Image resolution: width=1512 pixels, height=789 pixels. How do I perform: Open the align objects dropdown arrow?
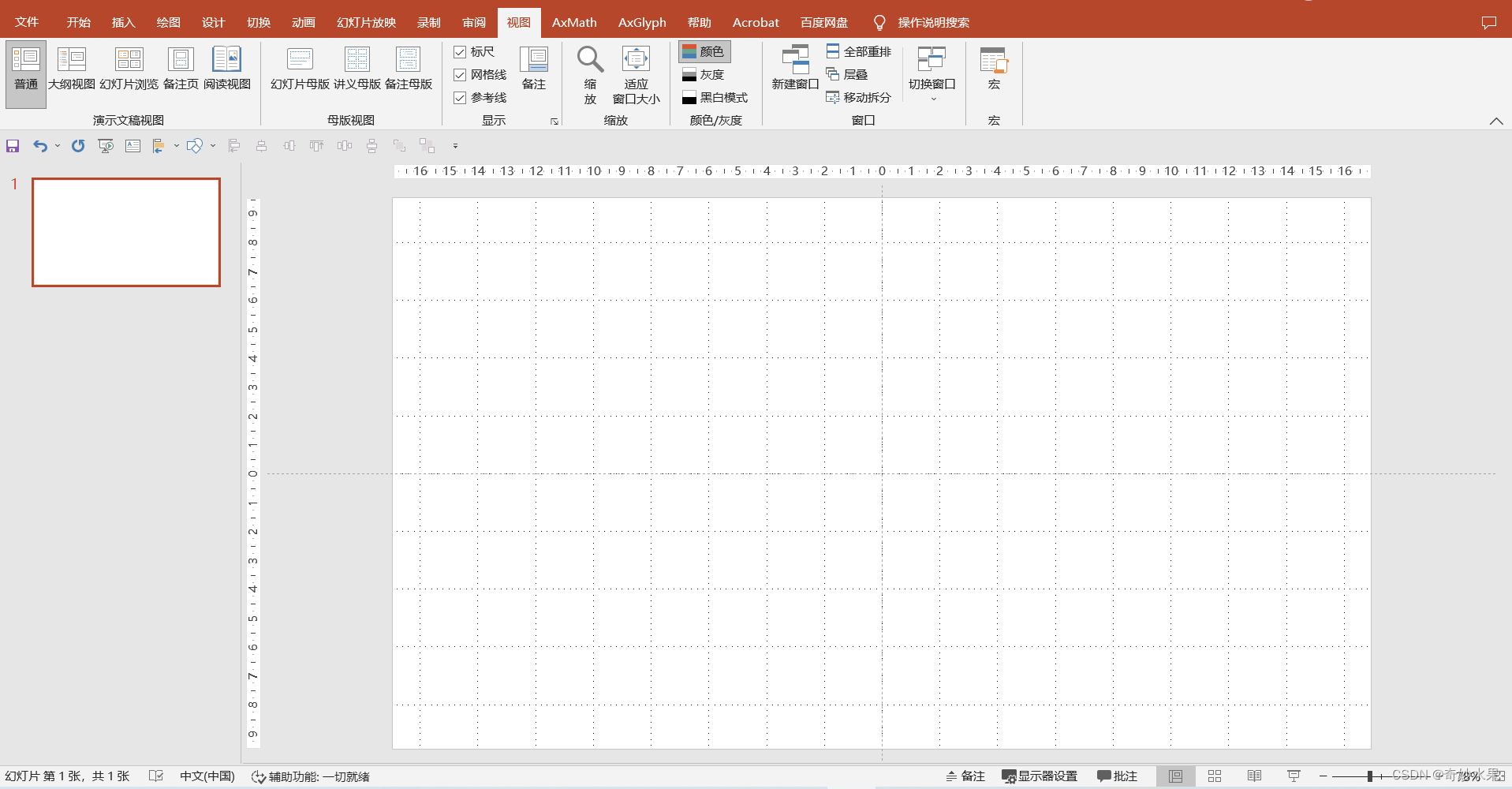pos(176,146)
